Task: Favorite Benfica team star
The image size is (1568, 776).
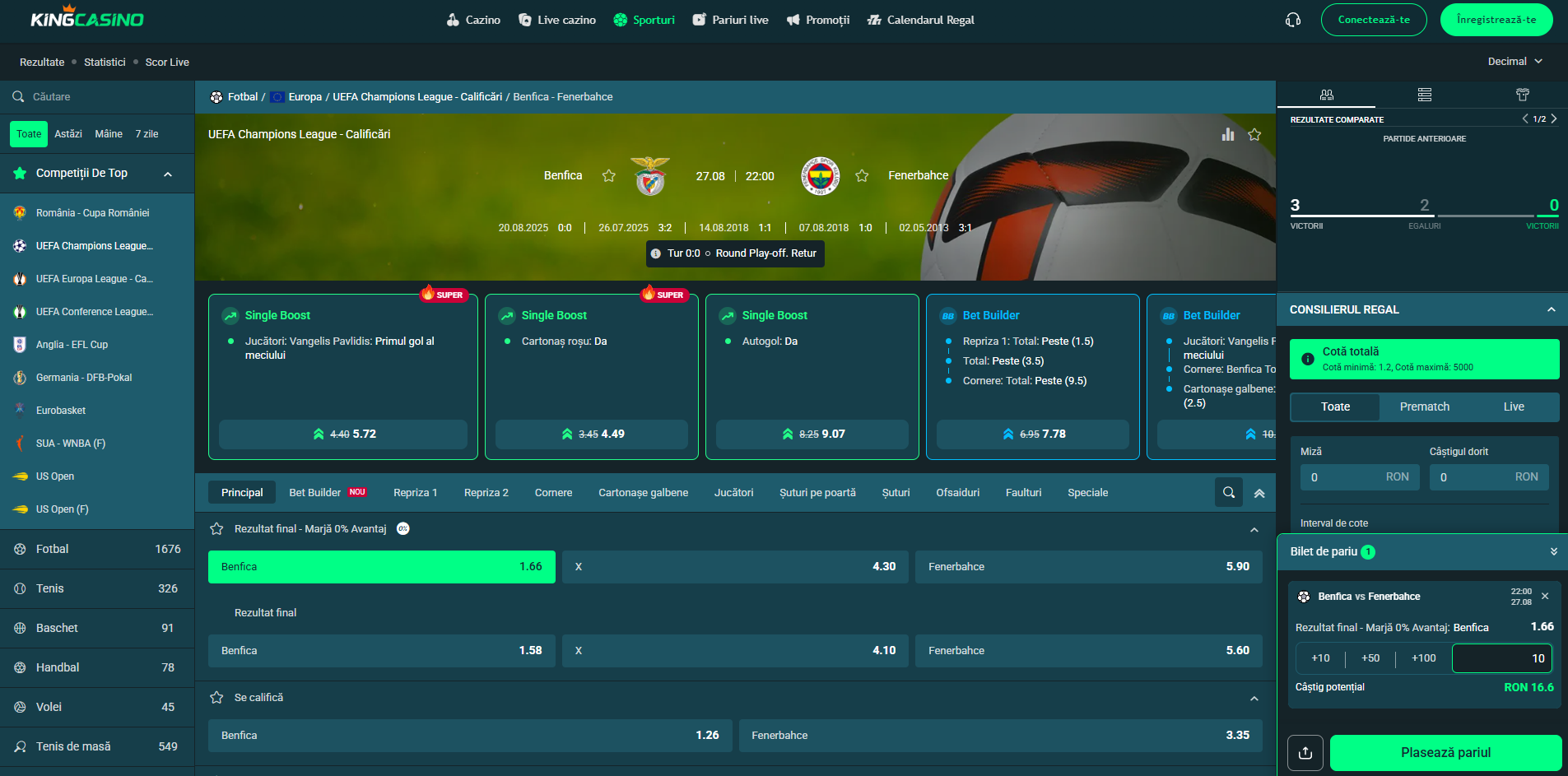Action: click(x=609, y=175)
